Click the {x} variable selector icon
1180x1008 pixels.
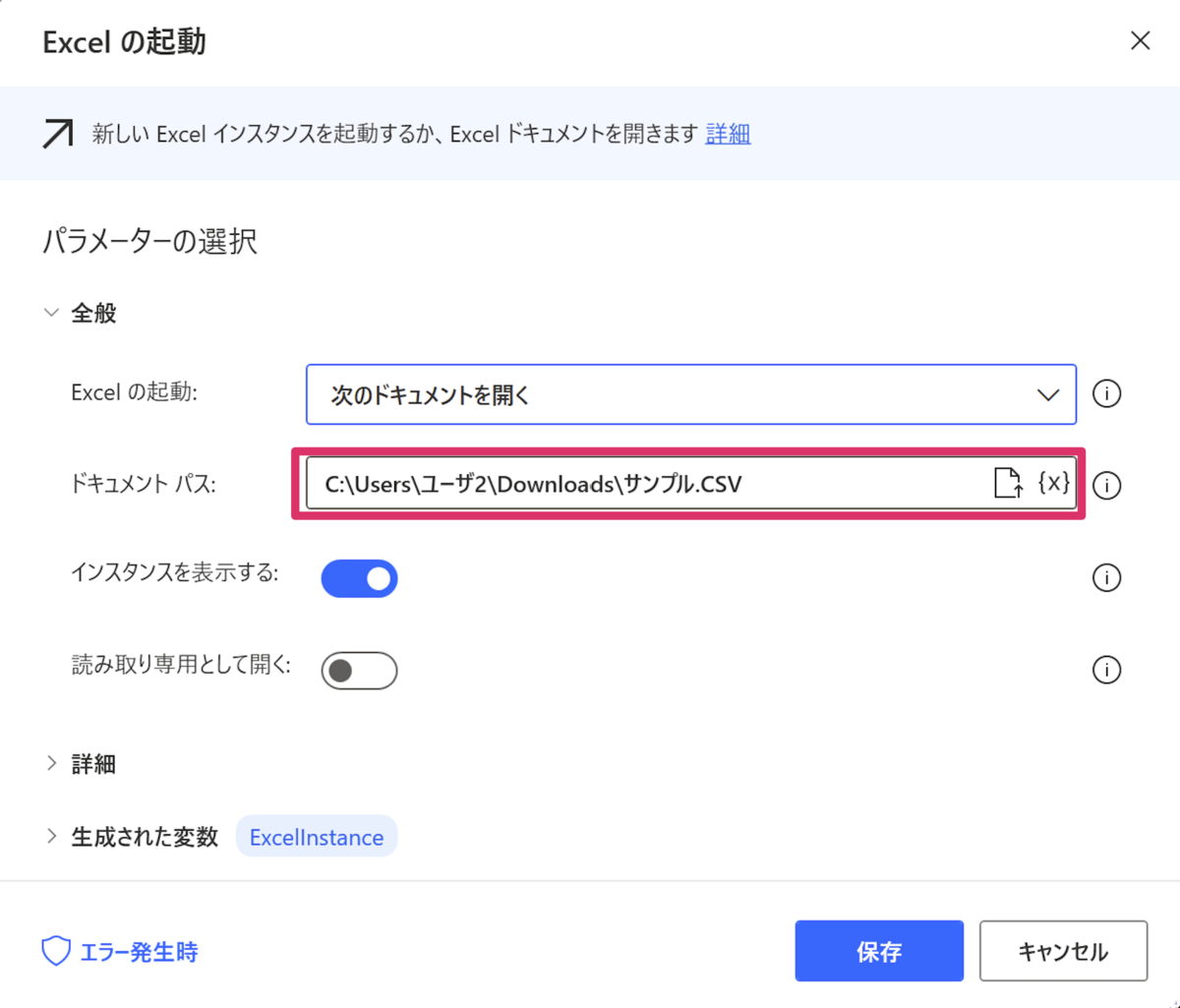tap(1054, 483)
